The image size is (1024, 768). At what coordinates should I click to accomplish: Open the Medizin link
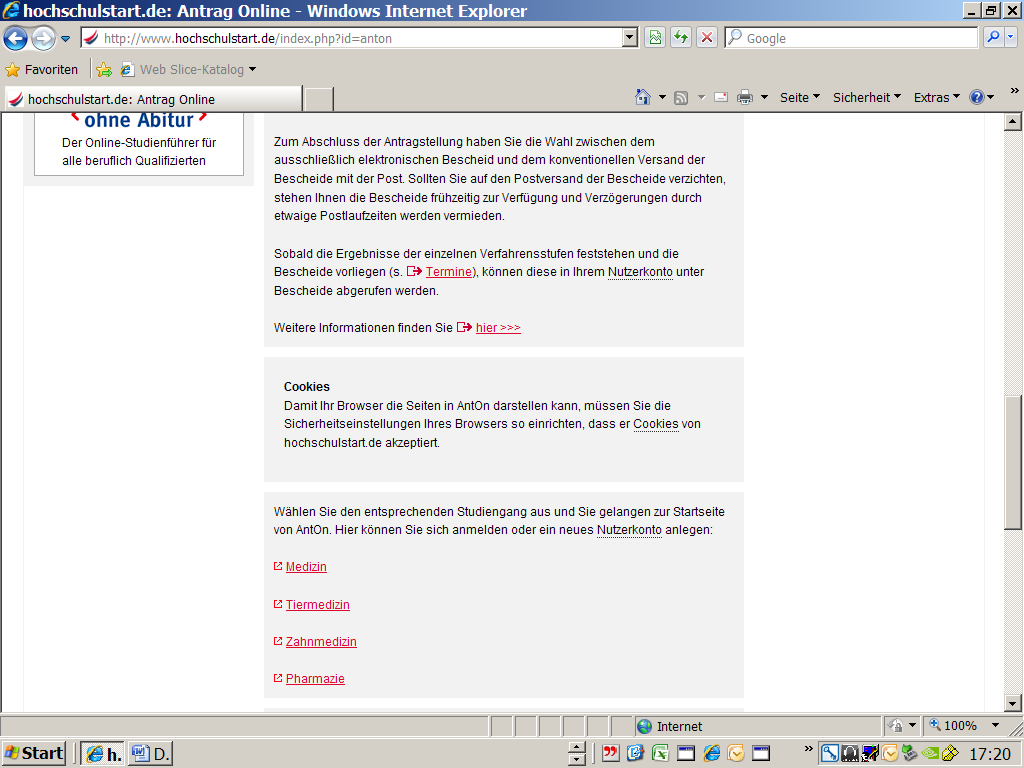[306, 567]
